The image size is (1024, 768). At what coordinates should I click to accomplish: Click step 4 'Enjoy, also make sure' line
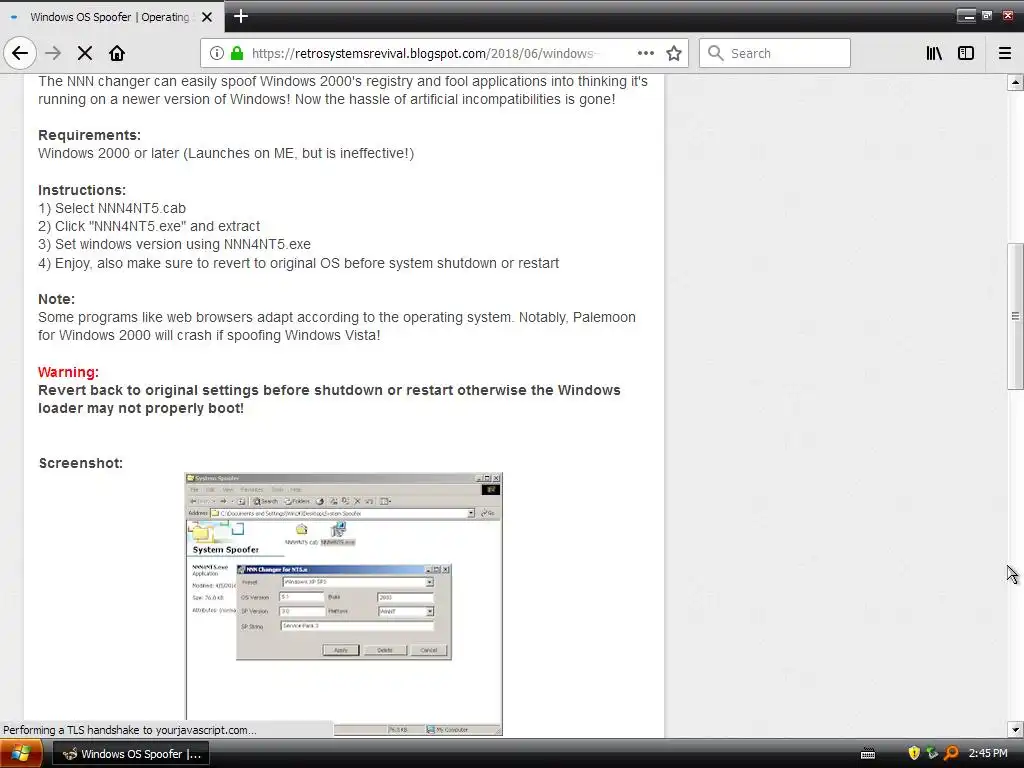(x=298, y=263)
